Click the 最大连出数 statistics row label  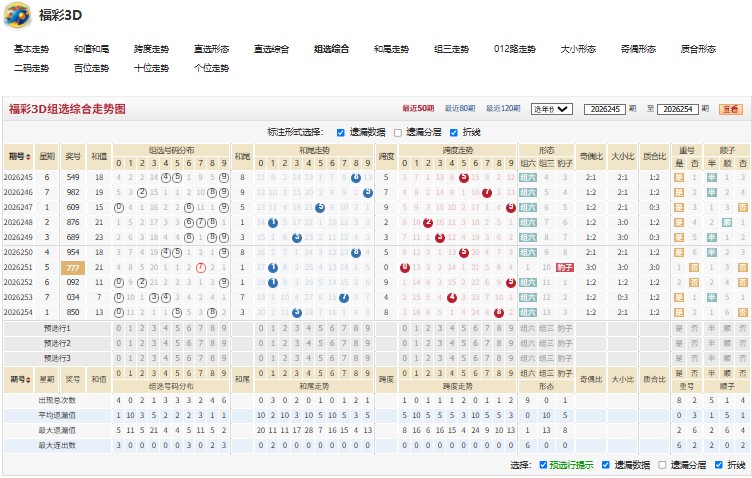pos(57,445)
